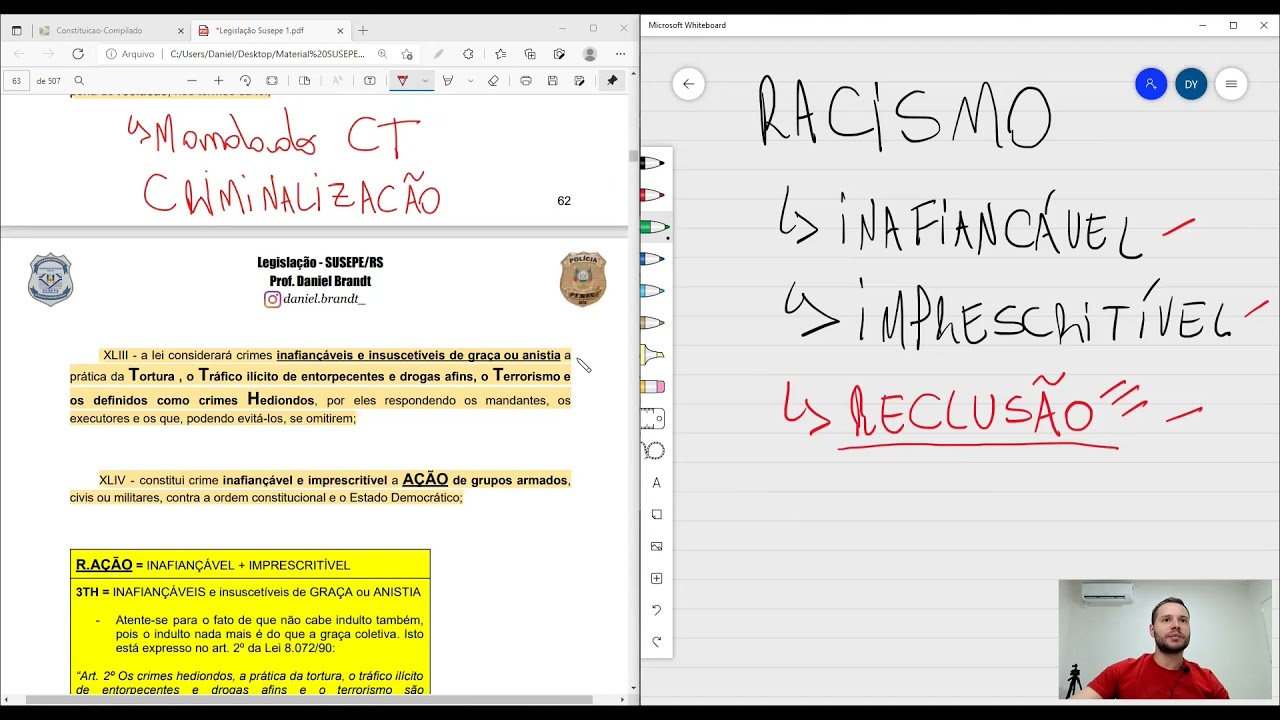Image resolution: width=1280 pixels, height=720 pixels.
Task: Open browser essentials icon
Action: click(559, 54)
